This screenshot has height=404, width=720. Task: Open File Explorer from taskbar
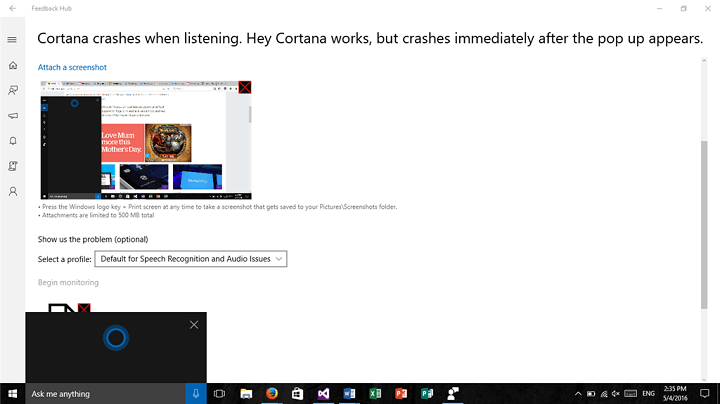[x=246, y=394]
